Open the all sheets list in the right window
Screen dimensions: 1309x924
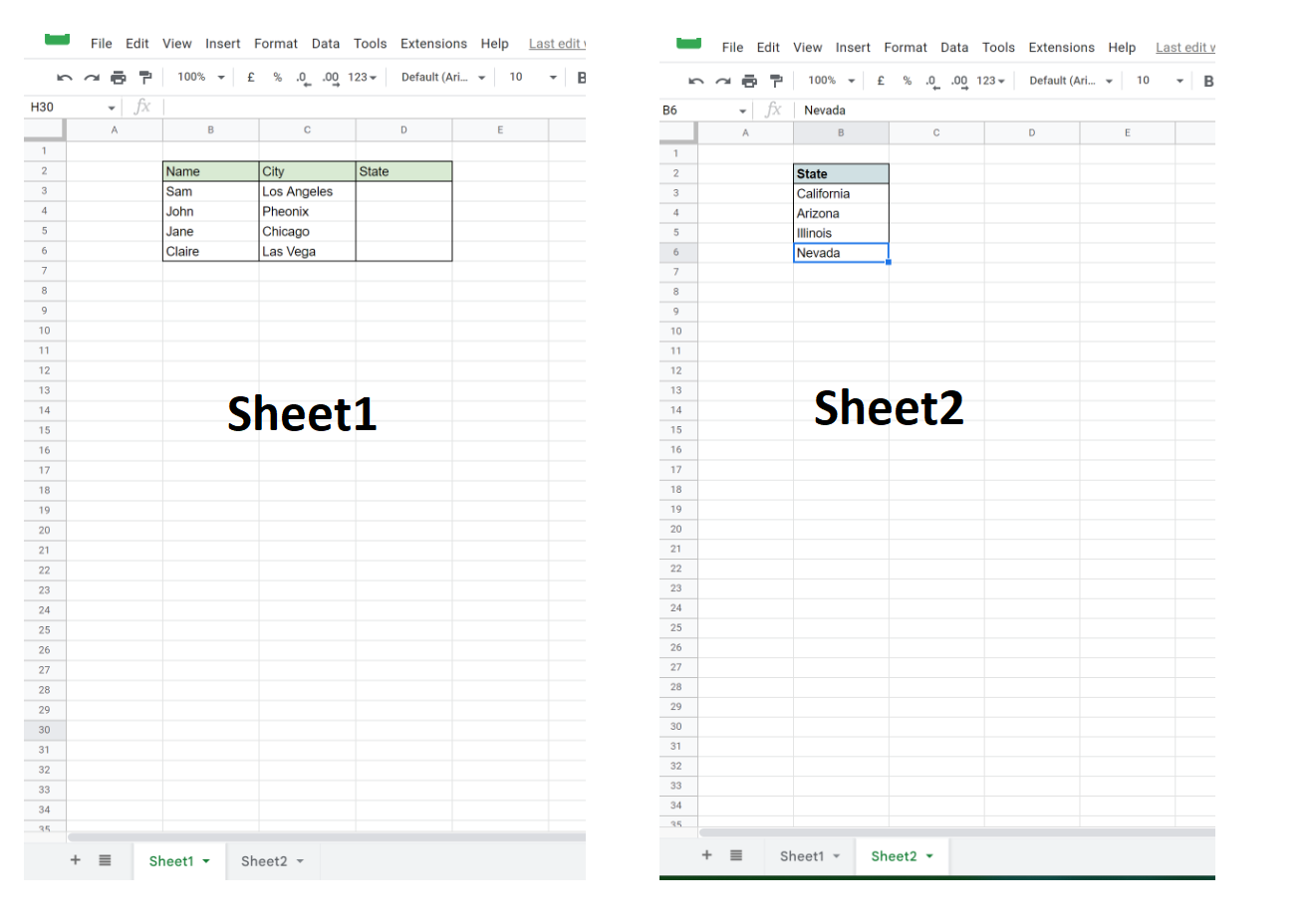[x=736, y=855]
